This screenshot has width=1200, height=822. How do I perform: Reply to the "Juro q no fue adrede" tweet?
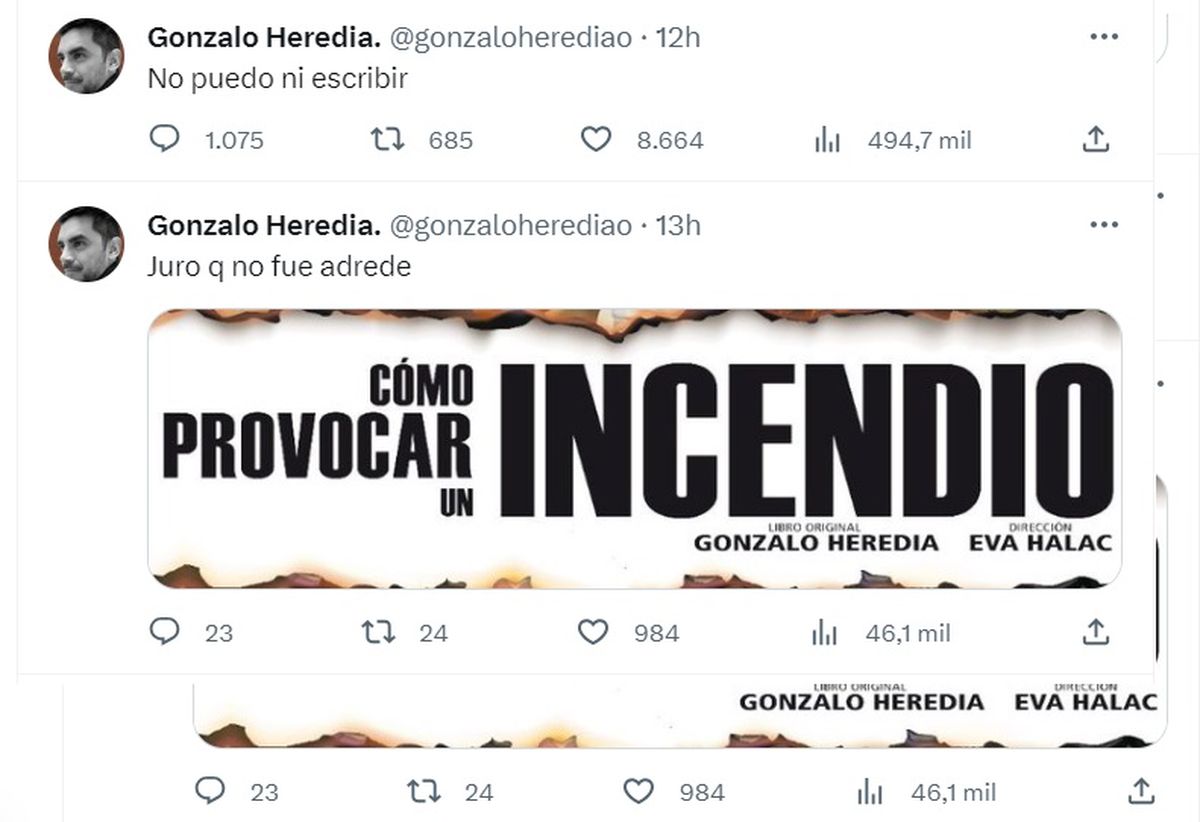[165, 632]
